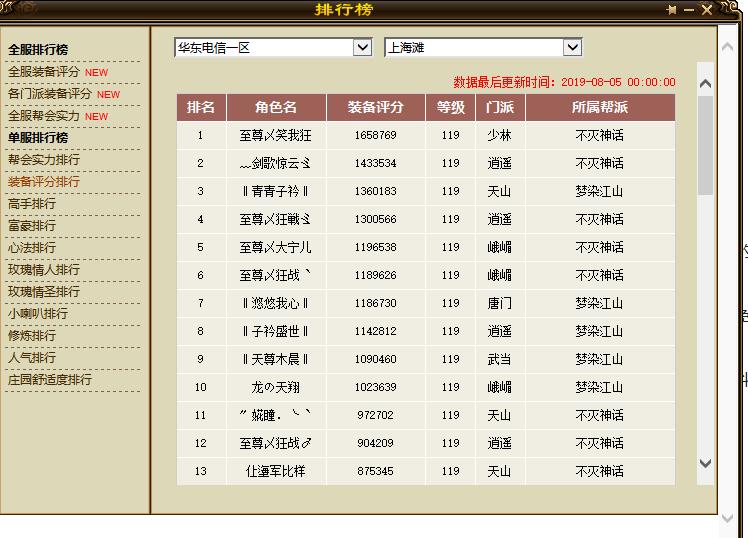Click the 排名 column header
748x538 pixels.
201,107
